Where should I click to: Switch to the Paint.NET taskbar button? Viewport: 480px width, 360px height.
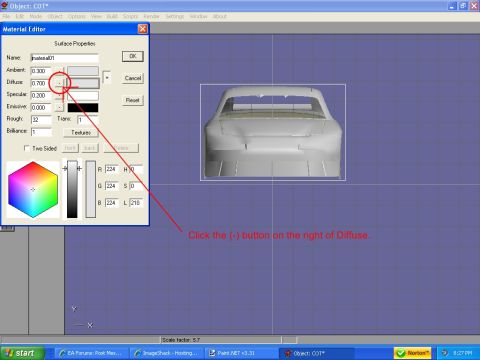tap(240, 353)
